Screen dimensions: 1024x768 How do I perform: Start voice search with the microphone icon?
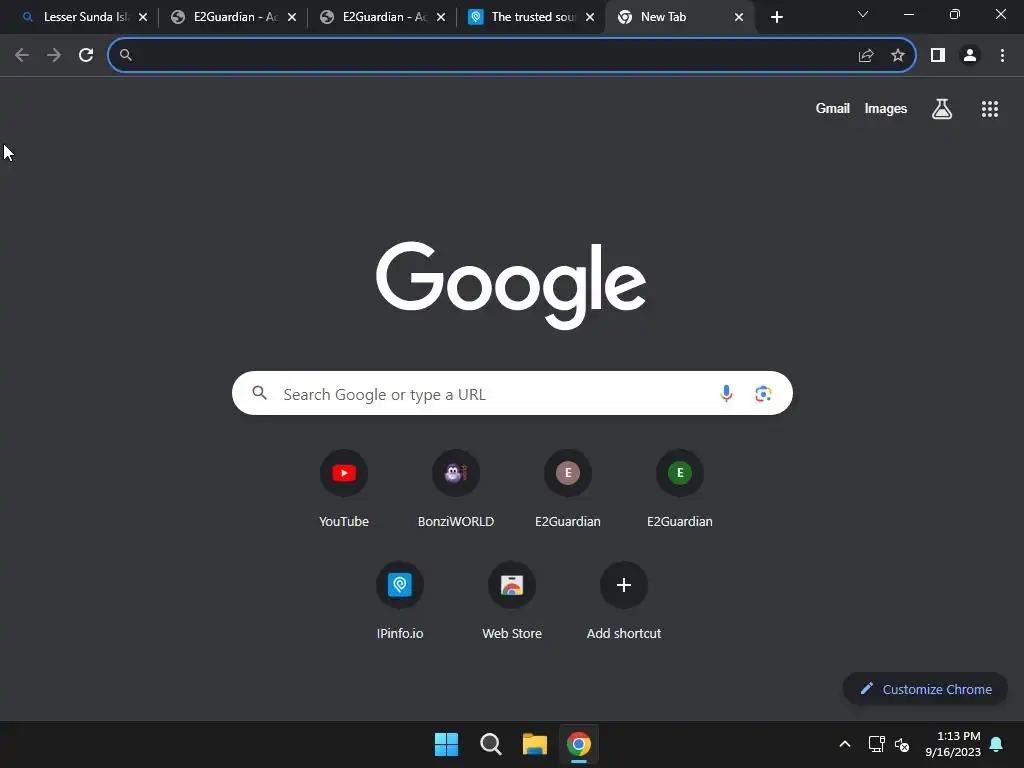click(x=726, y=393)
